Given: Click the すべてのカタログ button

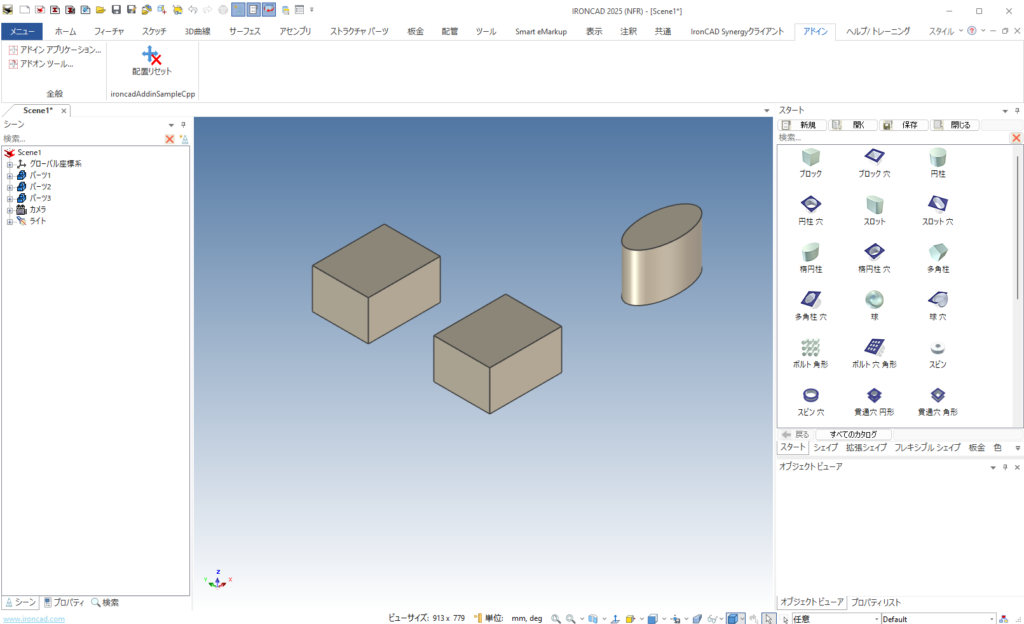Looking at the screenshot, I should 853,434.
